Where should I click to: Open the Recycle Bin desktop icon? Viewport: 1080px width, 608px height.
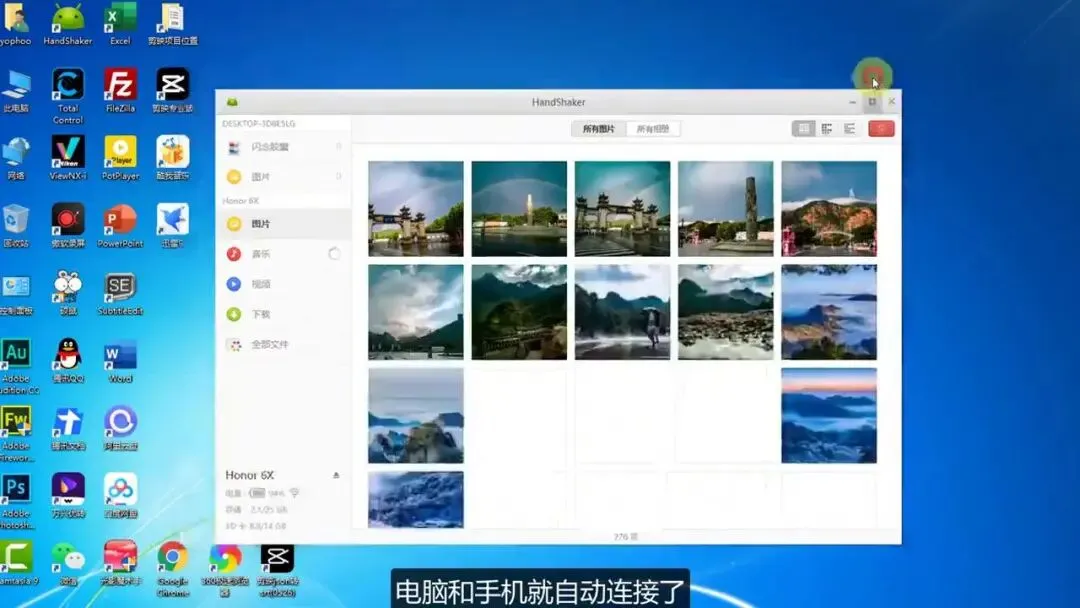[x=17, y=224]
